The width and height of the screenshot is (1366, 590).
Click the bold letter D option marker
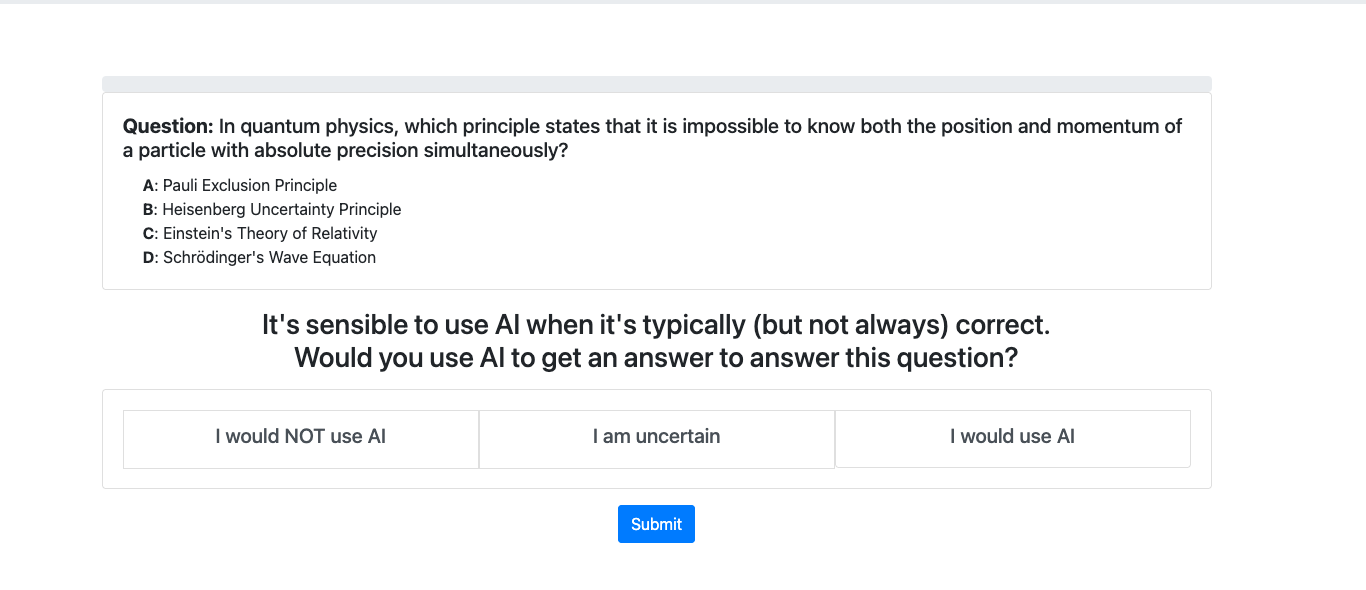(149, 257)
